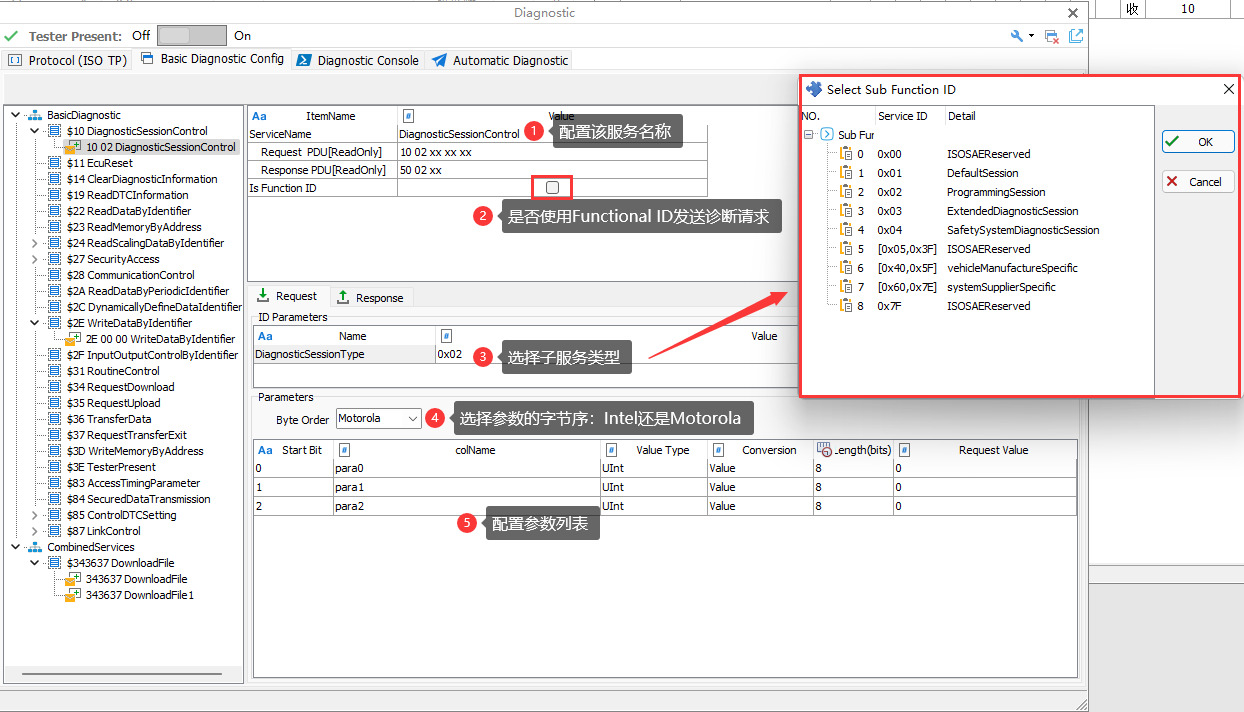Click the Aa icon in ItemName column header
This screenshot has width=1244, height=712.
click(x=257, y=116)
